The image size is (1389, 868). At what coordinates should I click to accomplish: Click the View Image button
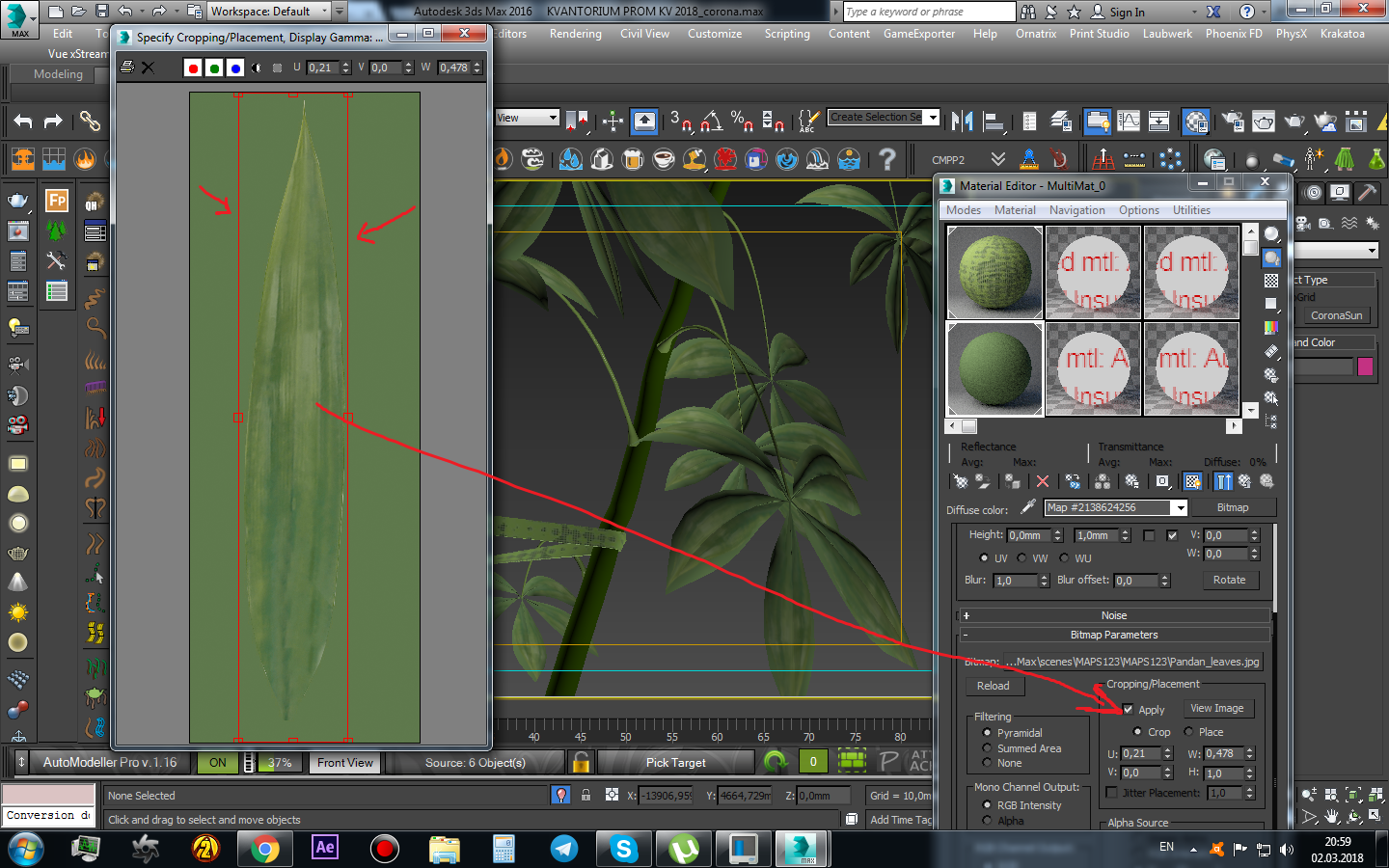1217,708
